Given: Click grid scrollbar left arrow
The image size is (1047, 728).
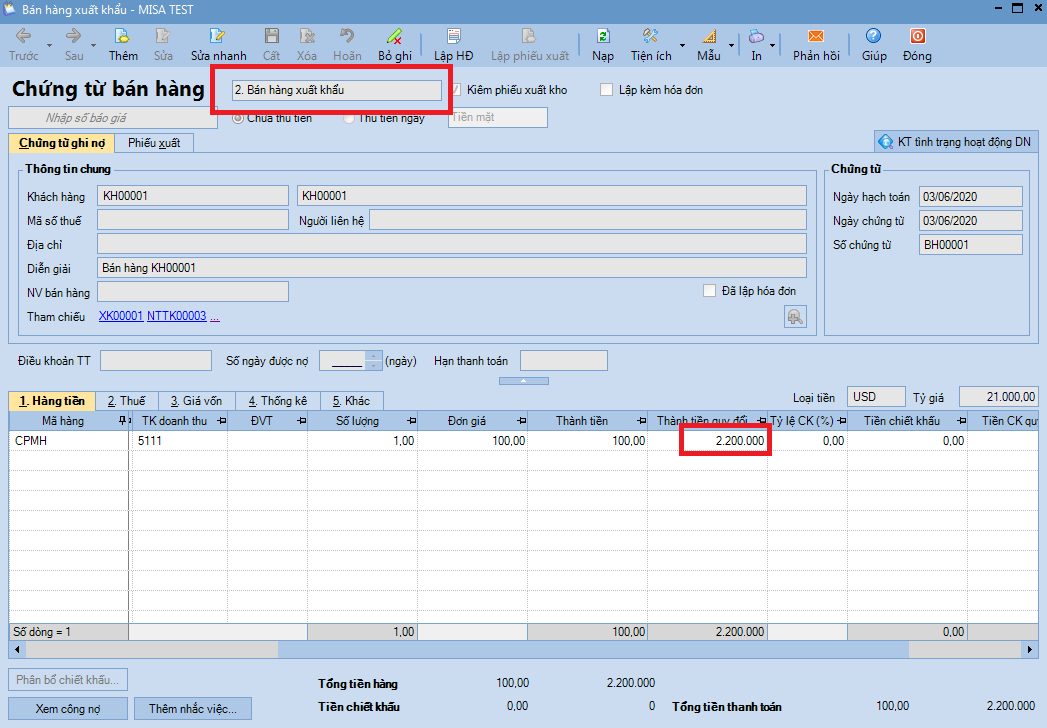Looking at the screenshot, I should [17, 649].
